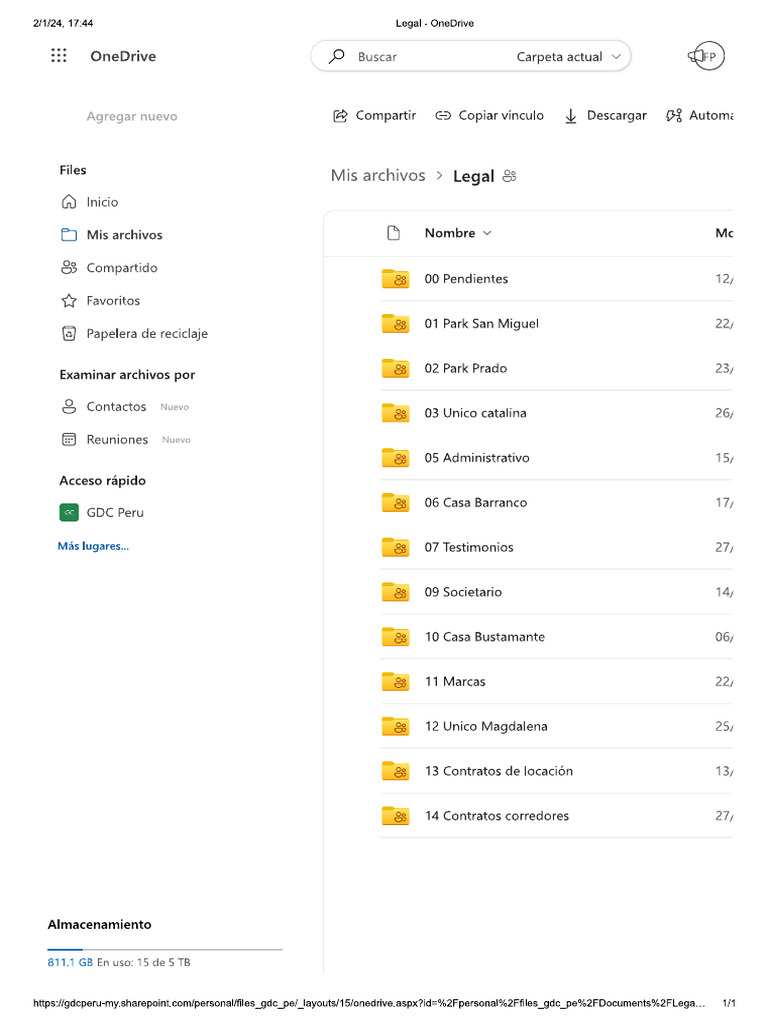Open GDC Peru quick access link
Screen dimensions: 768x1024
(x=115, y=513)
